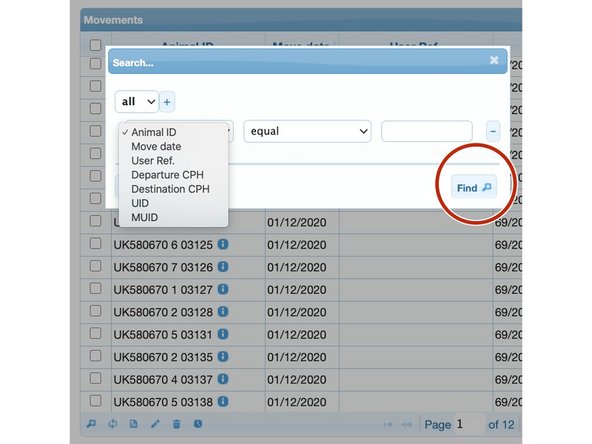Click animal ID text UK580670 4 03137

click(x=163, y=380)
